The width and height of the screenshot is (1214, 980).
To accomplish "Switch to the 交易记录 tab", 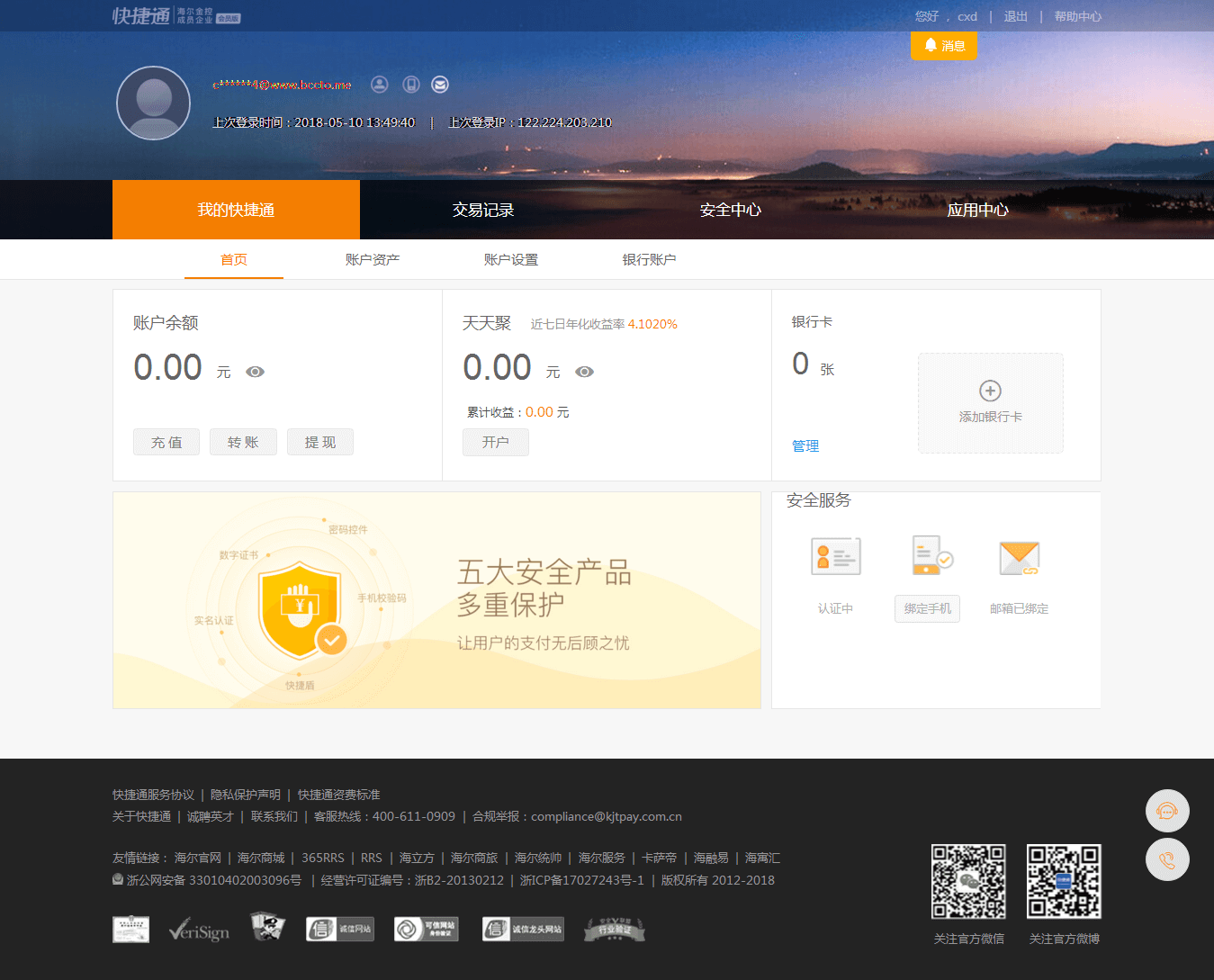I will [x=483, y=210].
